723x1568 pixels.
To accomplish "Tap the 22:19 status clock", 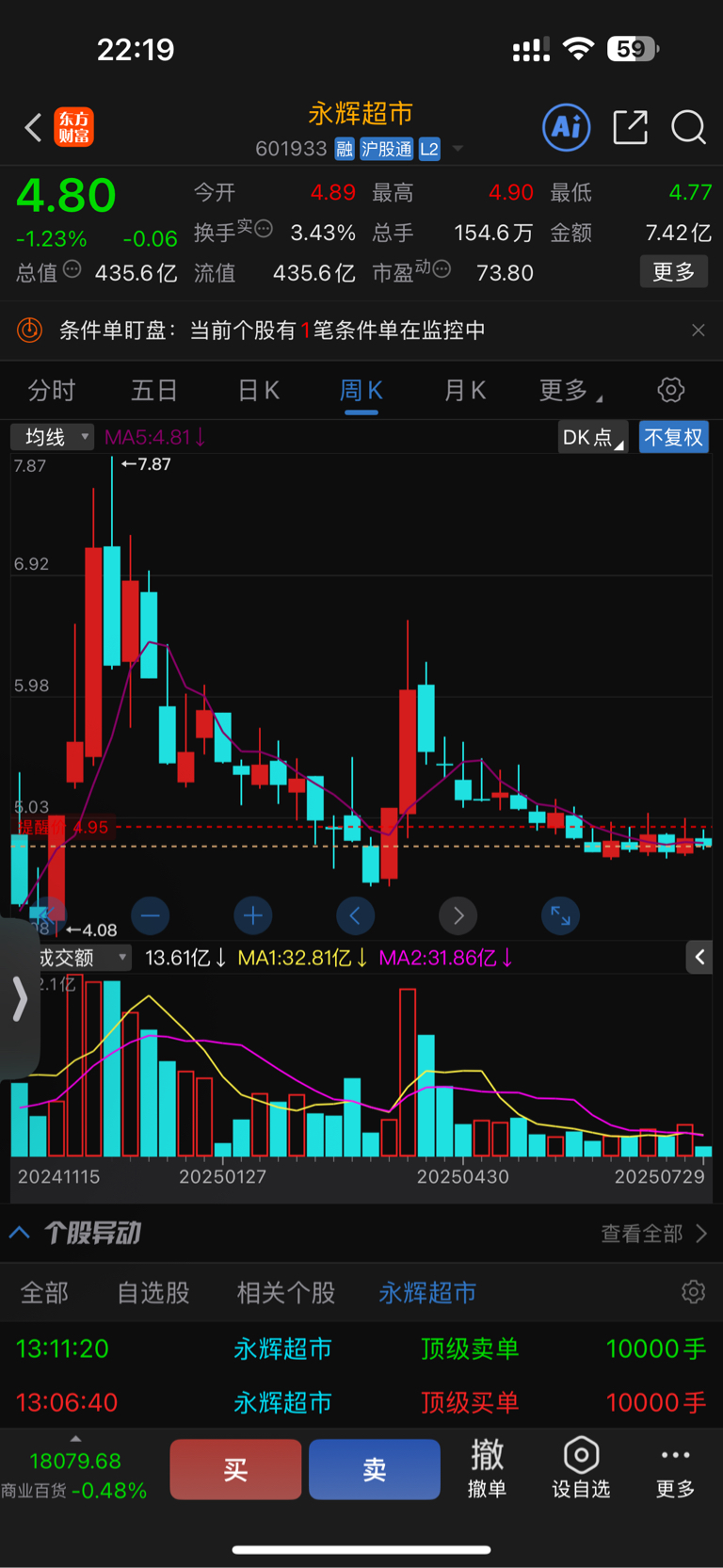I will point(136,49).
